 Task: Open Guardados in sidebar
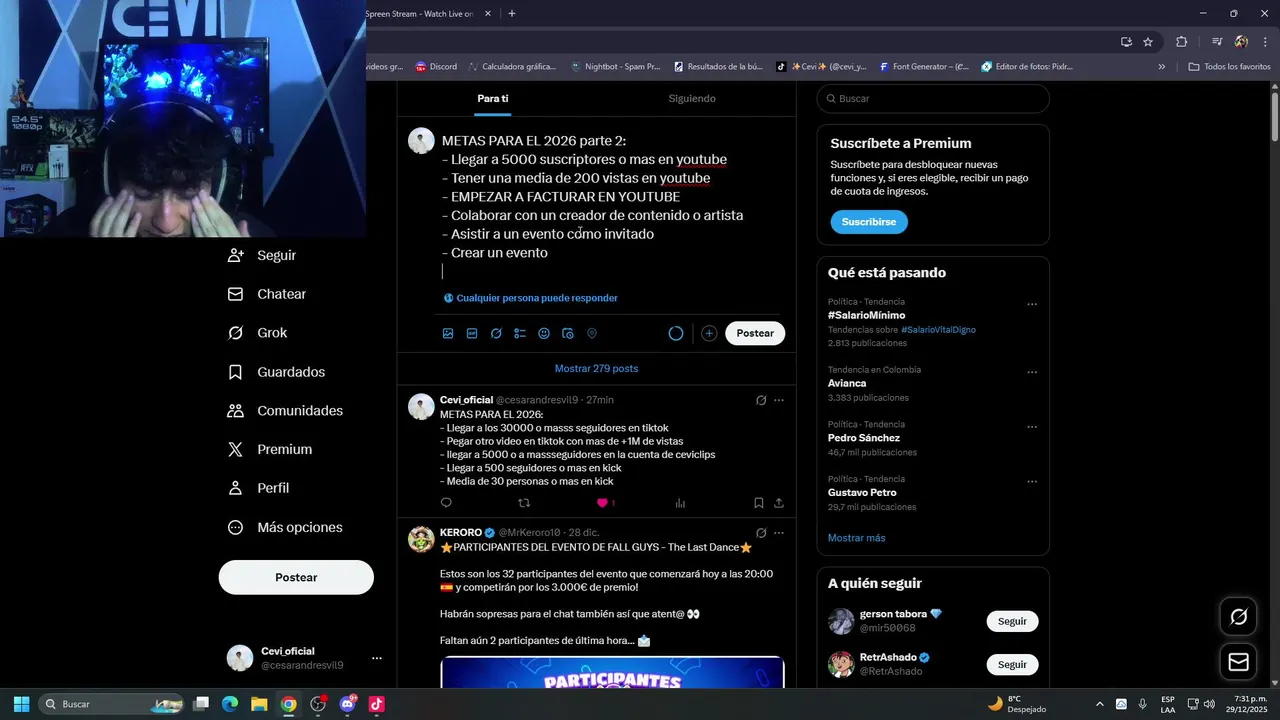[277, 372]
